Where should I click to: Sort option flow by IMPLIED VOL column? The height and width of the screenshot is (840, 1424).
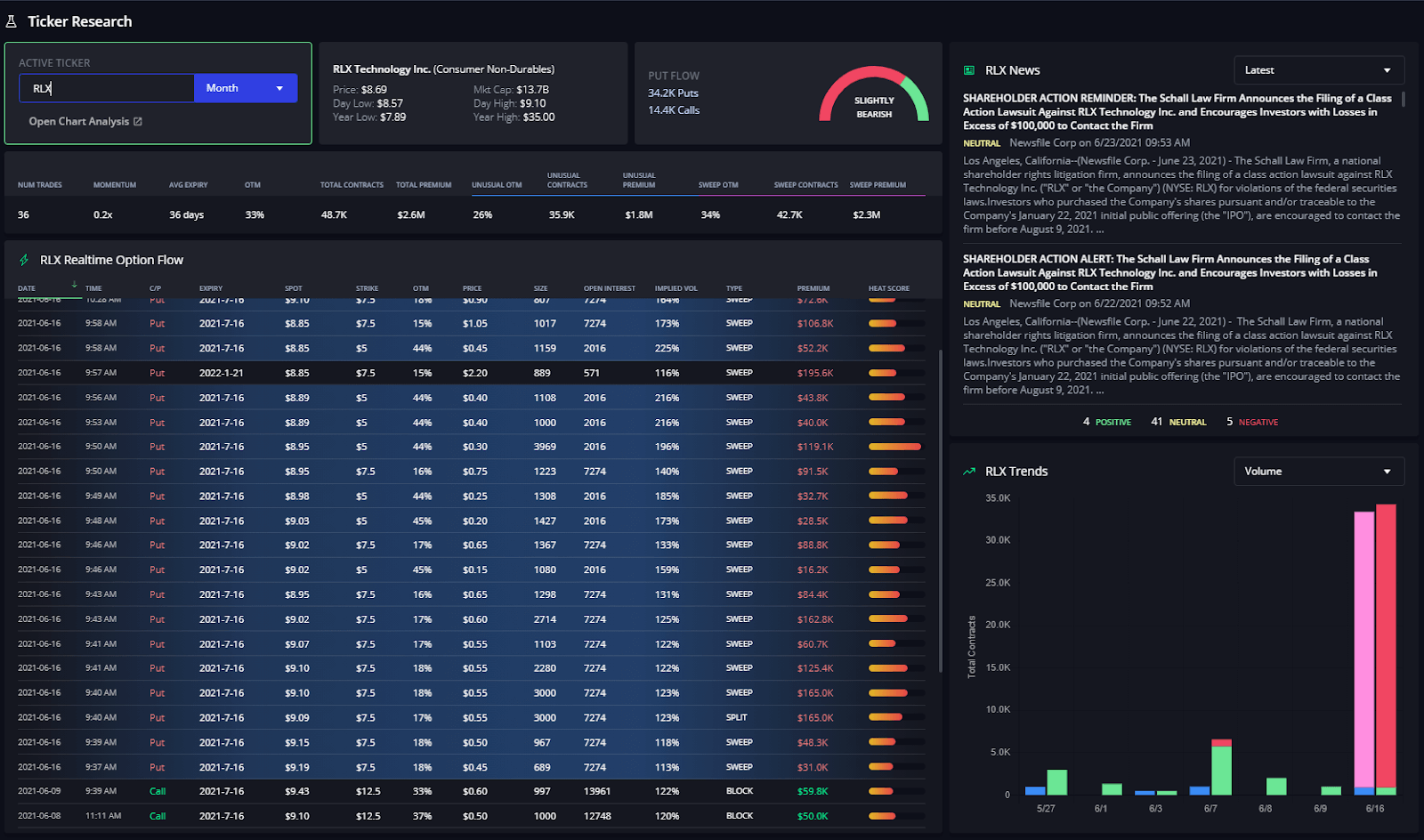pyautogui.click(x=676, y=288)
